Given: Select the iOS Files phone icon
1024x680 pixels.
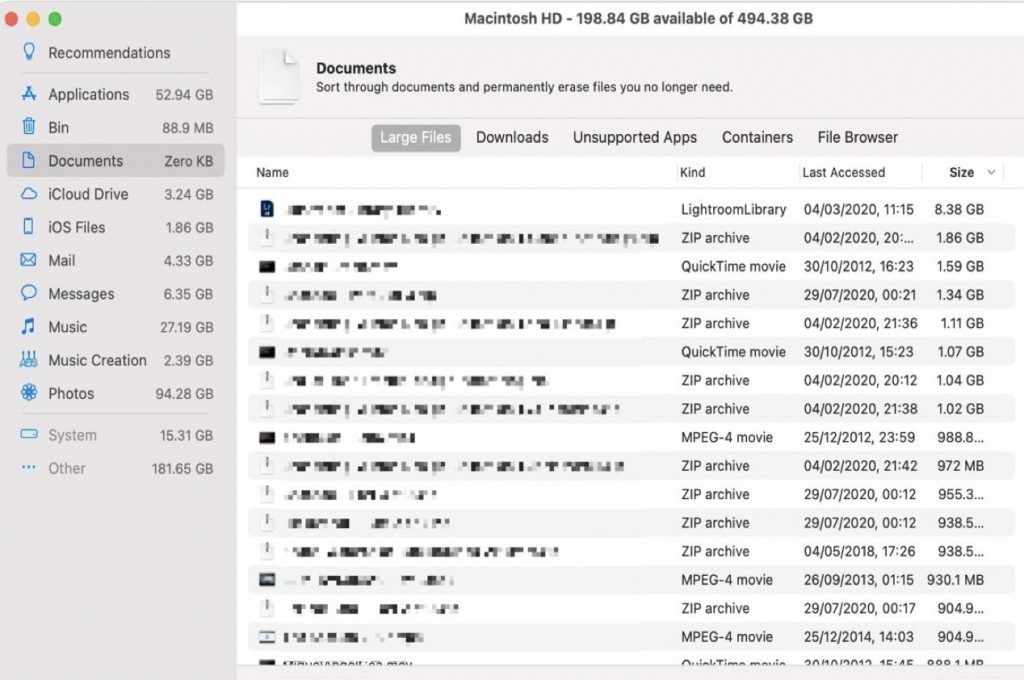Looking at the screenshot, I should pyautogui.click(x=29, y=227).
